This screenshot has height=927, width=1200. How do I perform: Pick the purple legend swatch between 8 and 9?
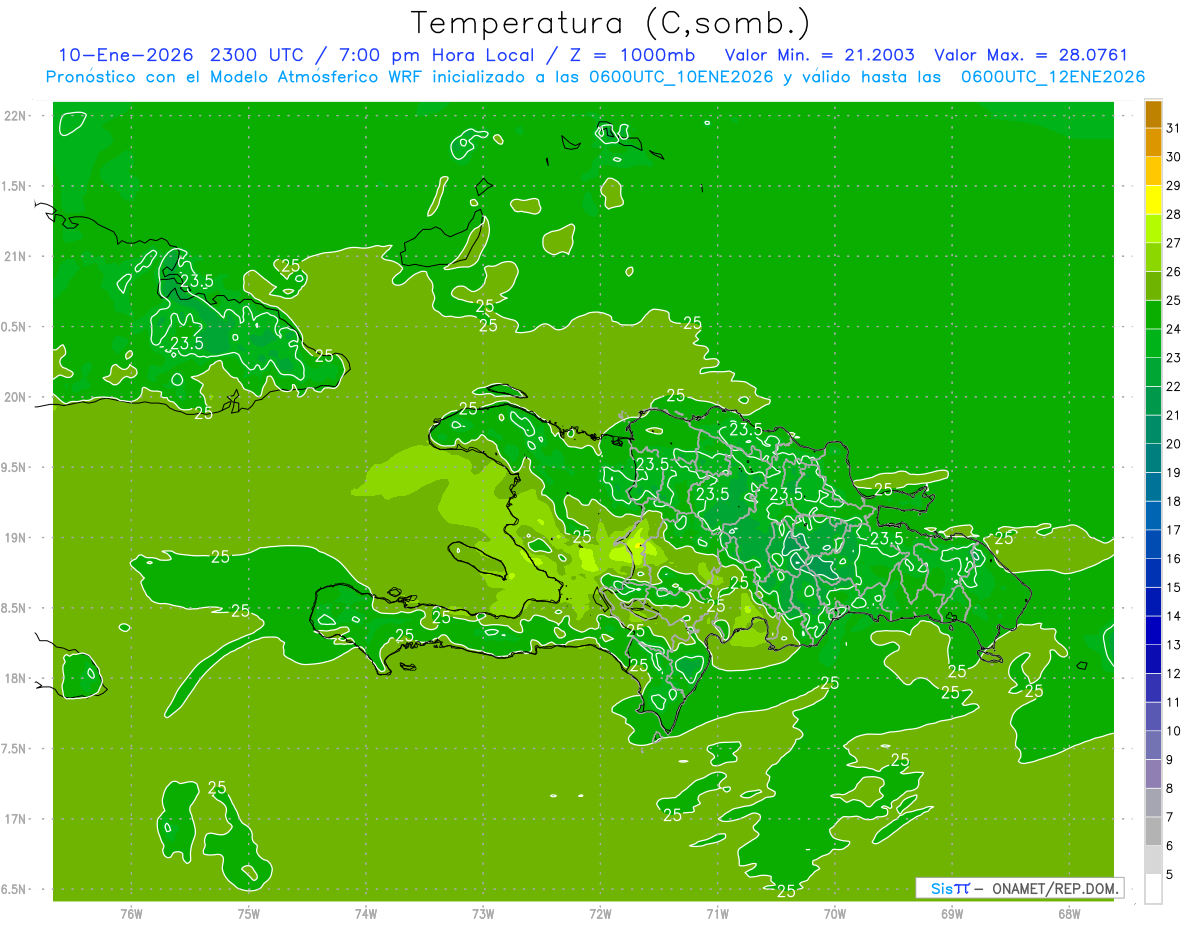point(1153,774)
